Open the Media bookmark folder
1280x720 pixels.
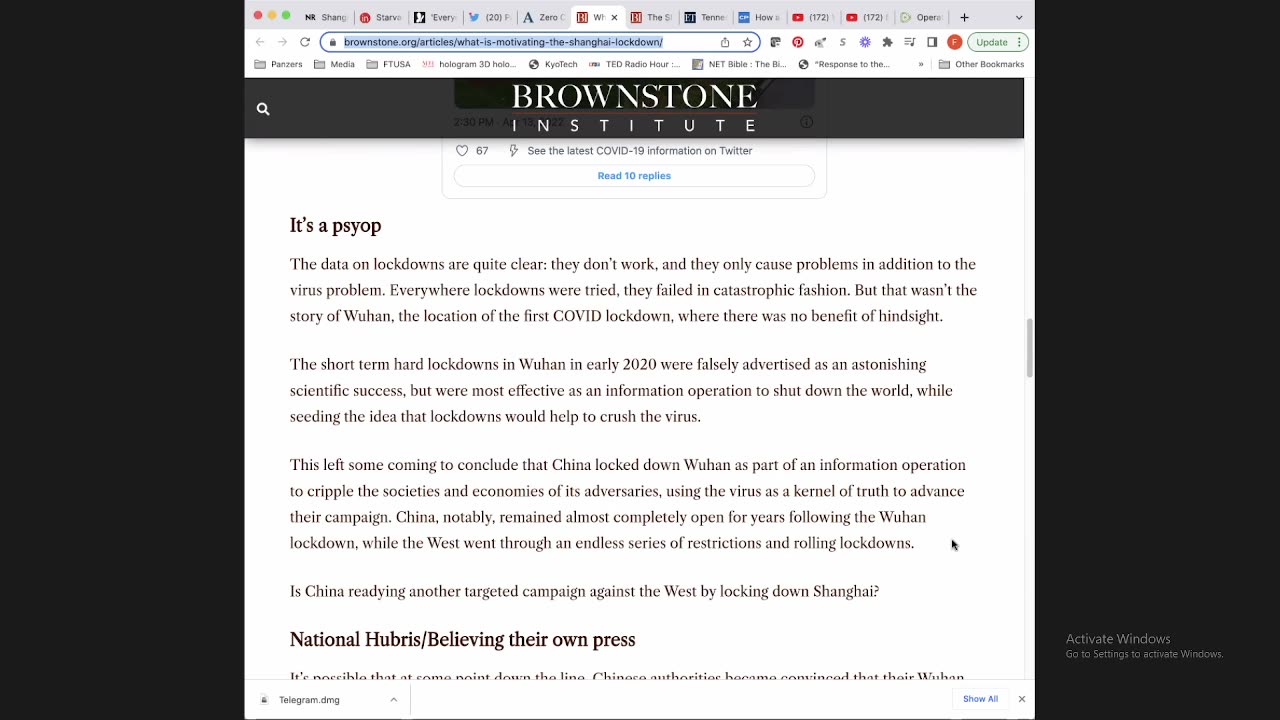(x=334, y=64)
